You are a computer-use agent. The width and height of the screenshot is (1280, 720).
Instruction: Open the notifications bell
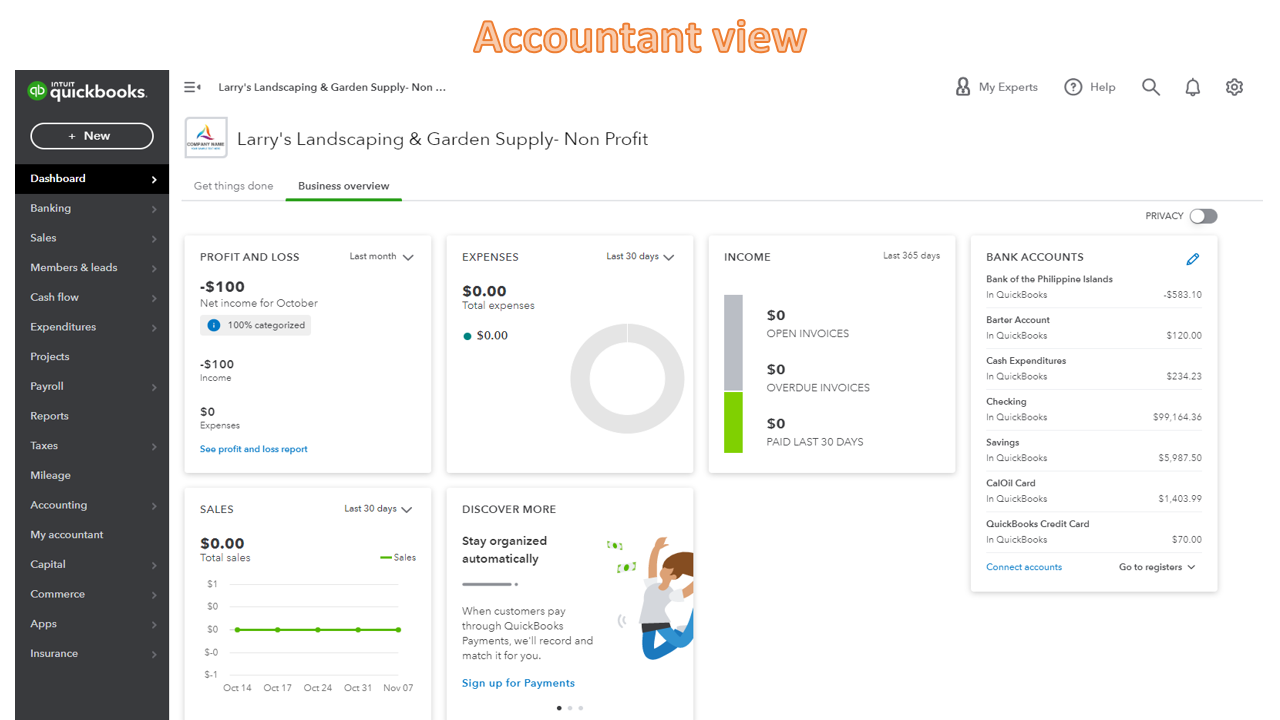coord(1192,87)
